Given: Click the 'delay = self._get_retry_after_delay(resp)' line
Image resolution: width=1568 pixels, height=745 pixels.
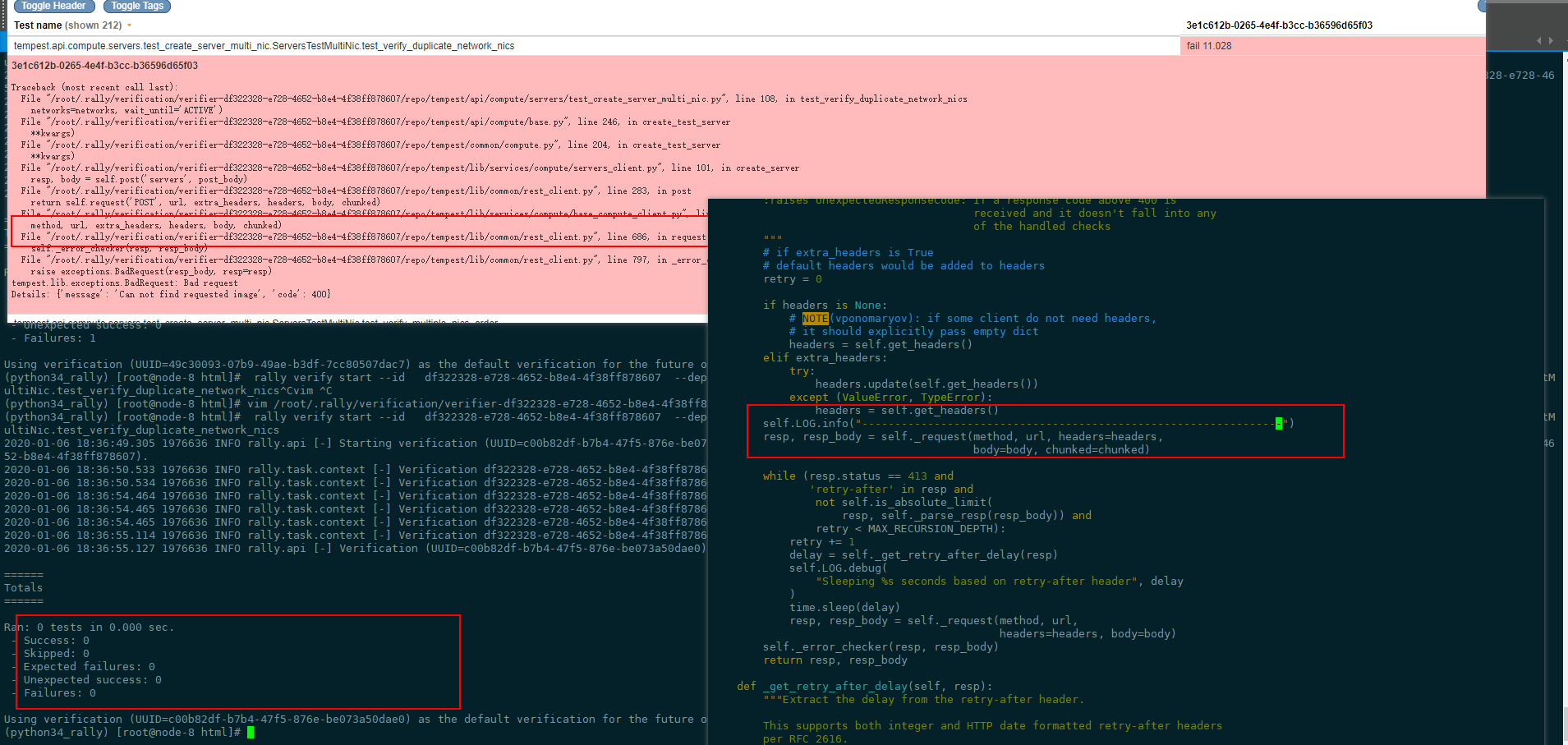Looking at the screenshot, I should click(923, 554).
